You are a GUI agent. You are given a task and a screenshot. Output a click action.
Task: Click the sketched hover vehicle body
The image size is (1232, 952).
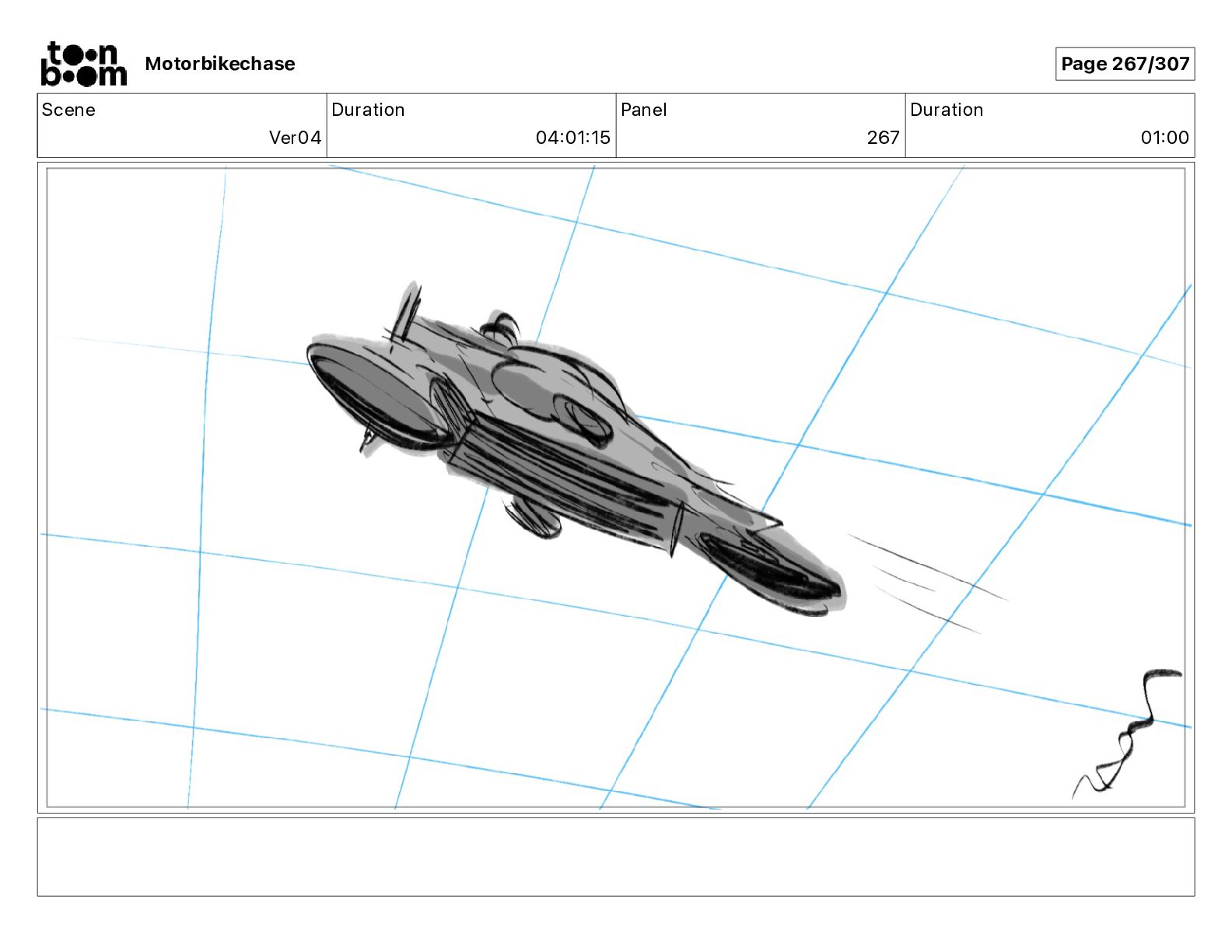pyautogui.click(x=576, y=447)
